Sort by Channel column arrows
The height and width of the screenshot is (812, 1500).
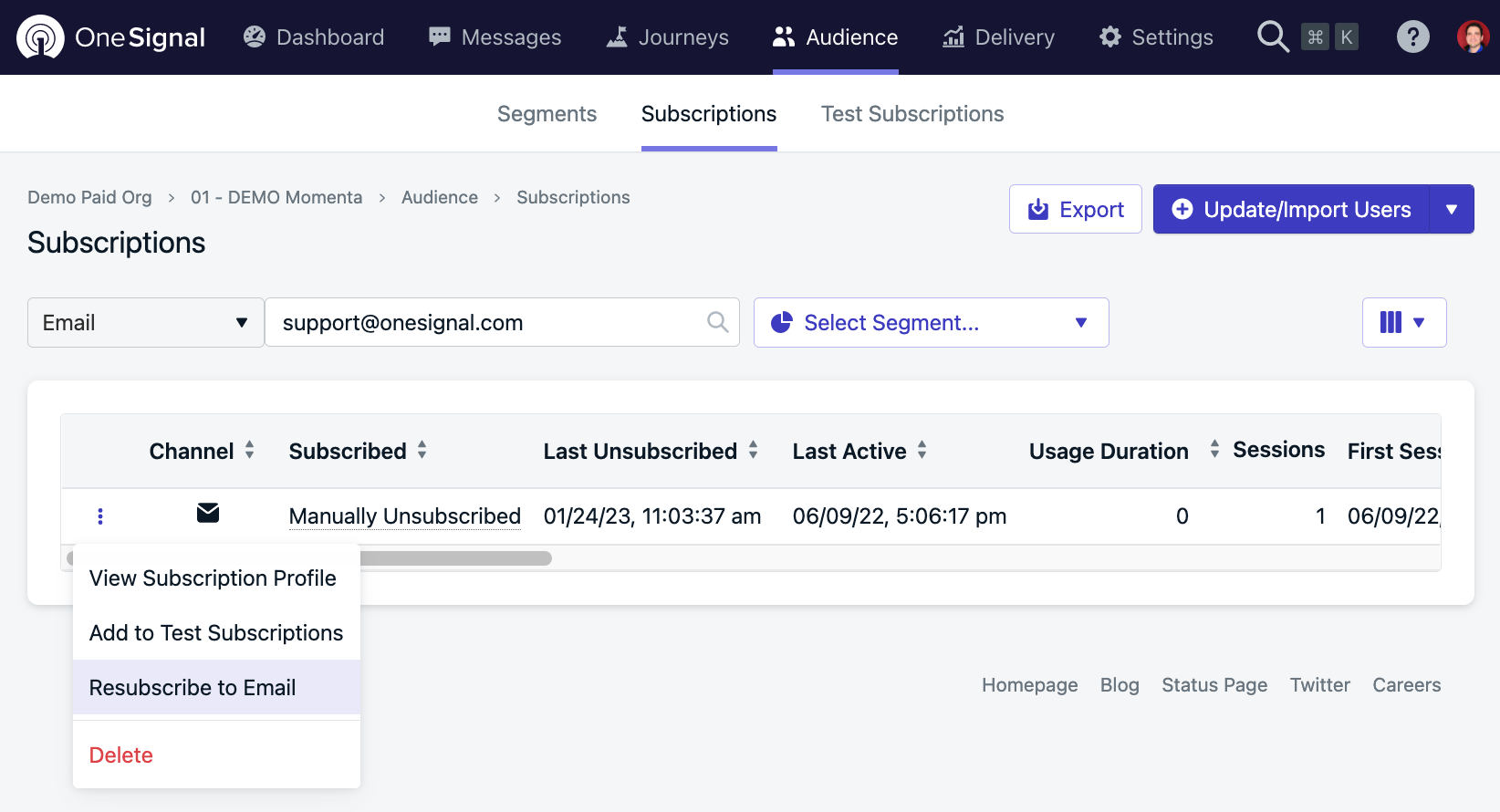pyautogui.click(x=249, y=450)
